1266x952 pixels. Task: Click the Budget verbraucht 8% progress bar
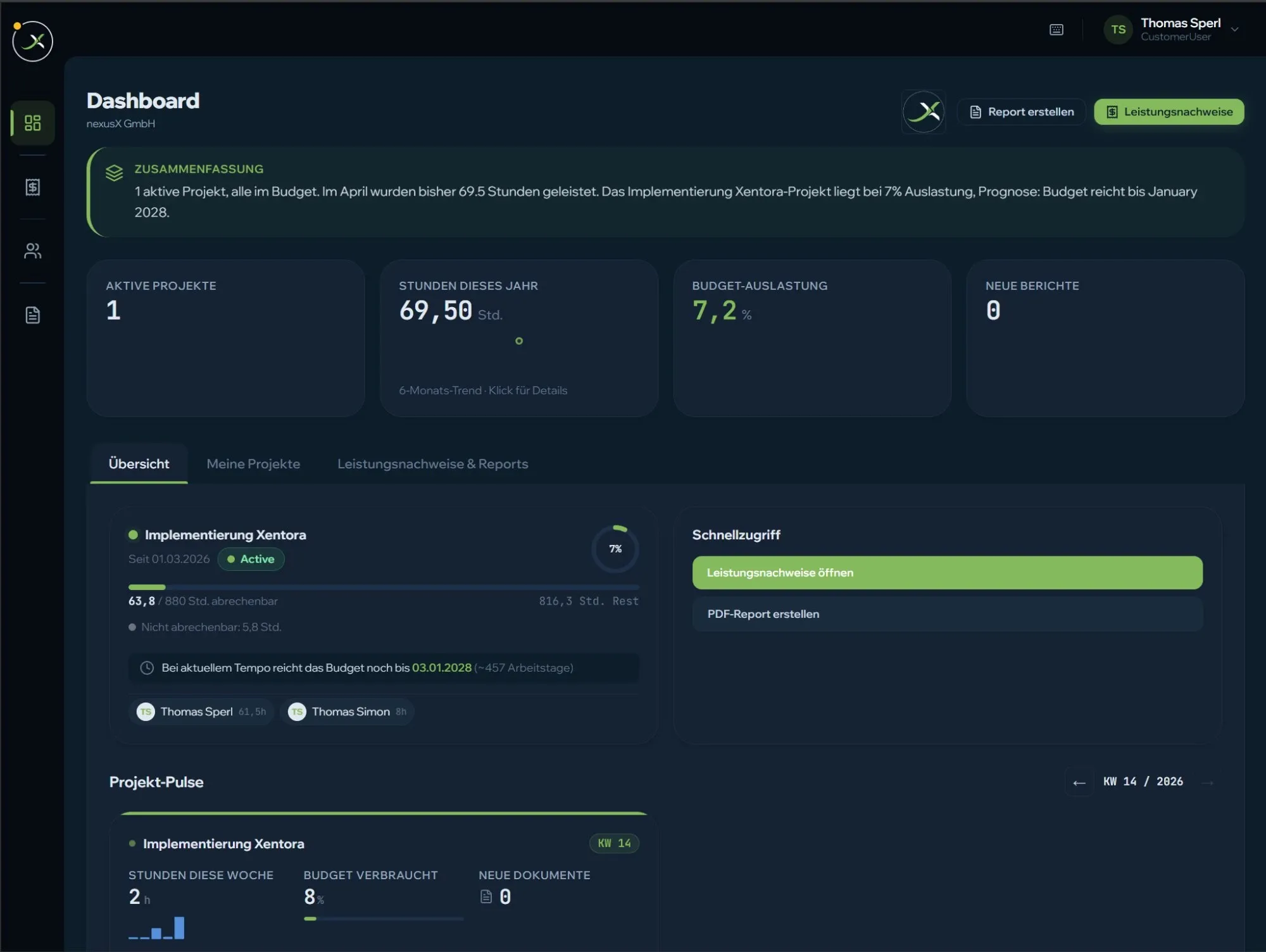(384, 919)
